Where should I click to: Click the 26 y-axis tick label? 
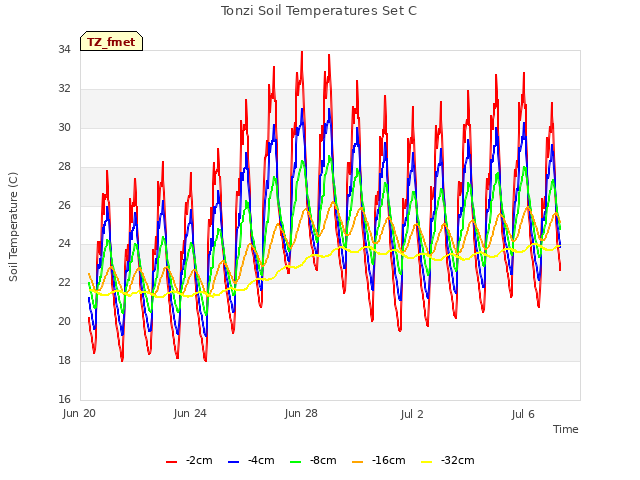click(64, 205)
